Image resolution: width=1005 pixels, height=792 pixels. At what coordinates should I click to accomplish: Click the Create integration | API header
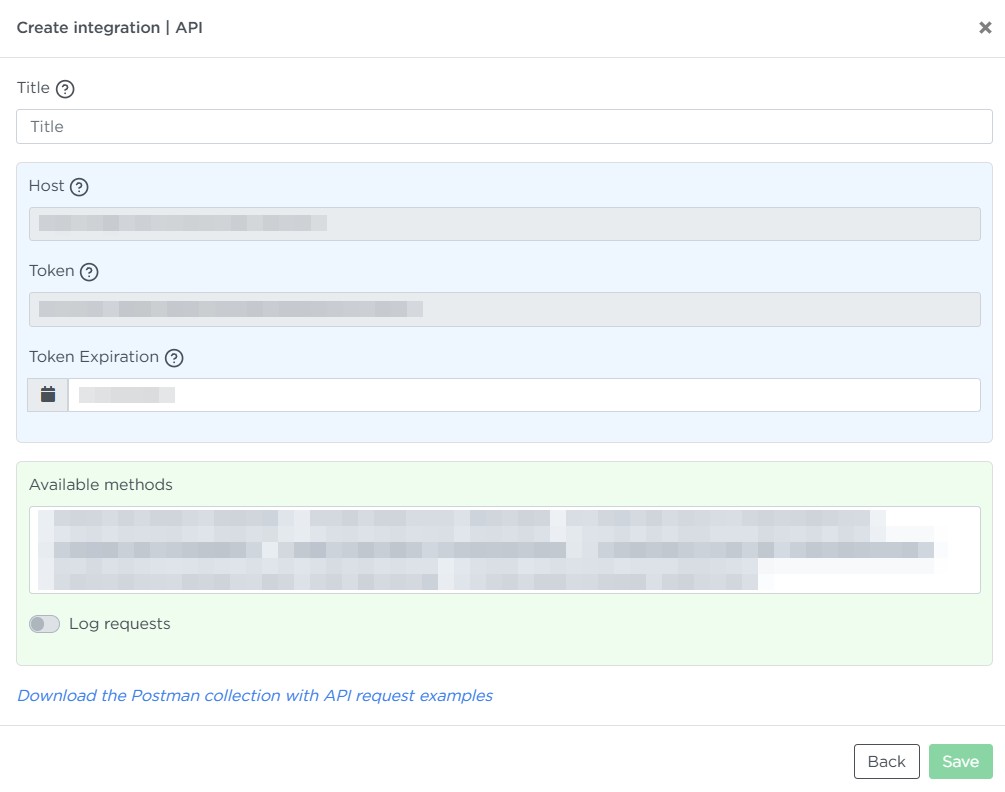coord(110,28)
